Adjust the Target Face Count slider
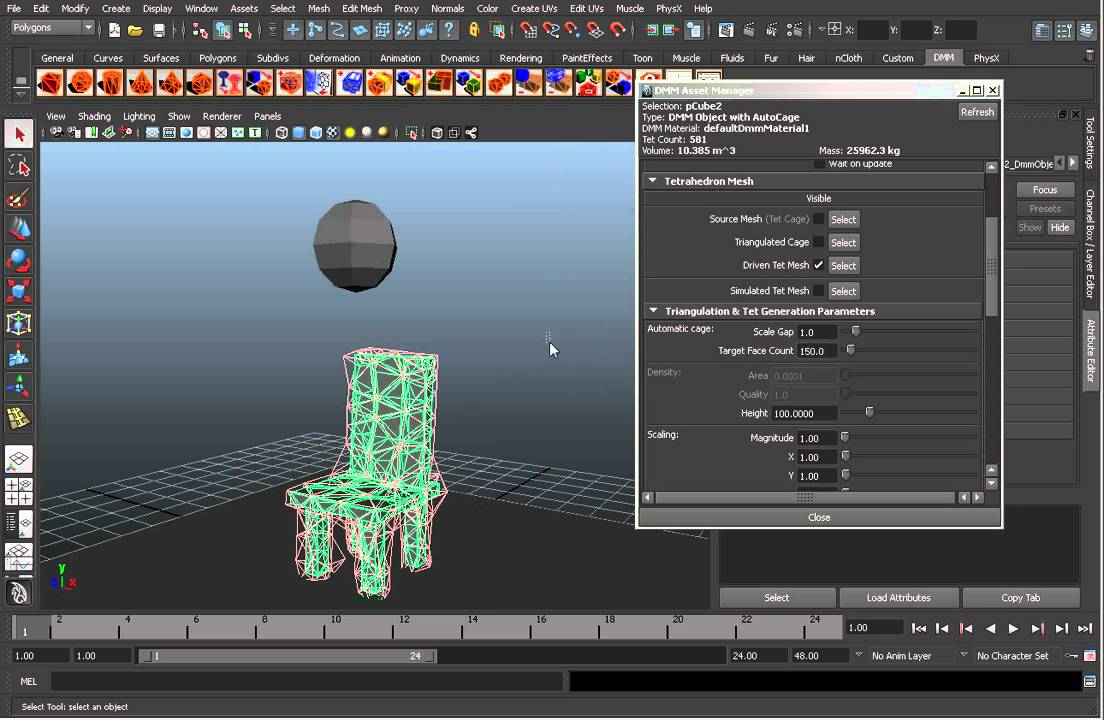The width and height of the screenshot is (1104, 720). pos(851,351)
